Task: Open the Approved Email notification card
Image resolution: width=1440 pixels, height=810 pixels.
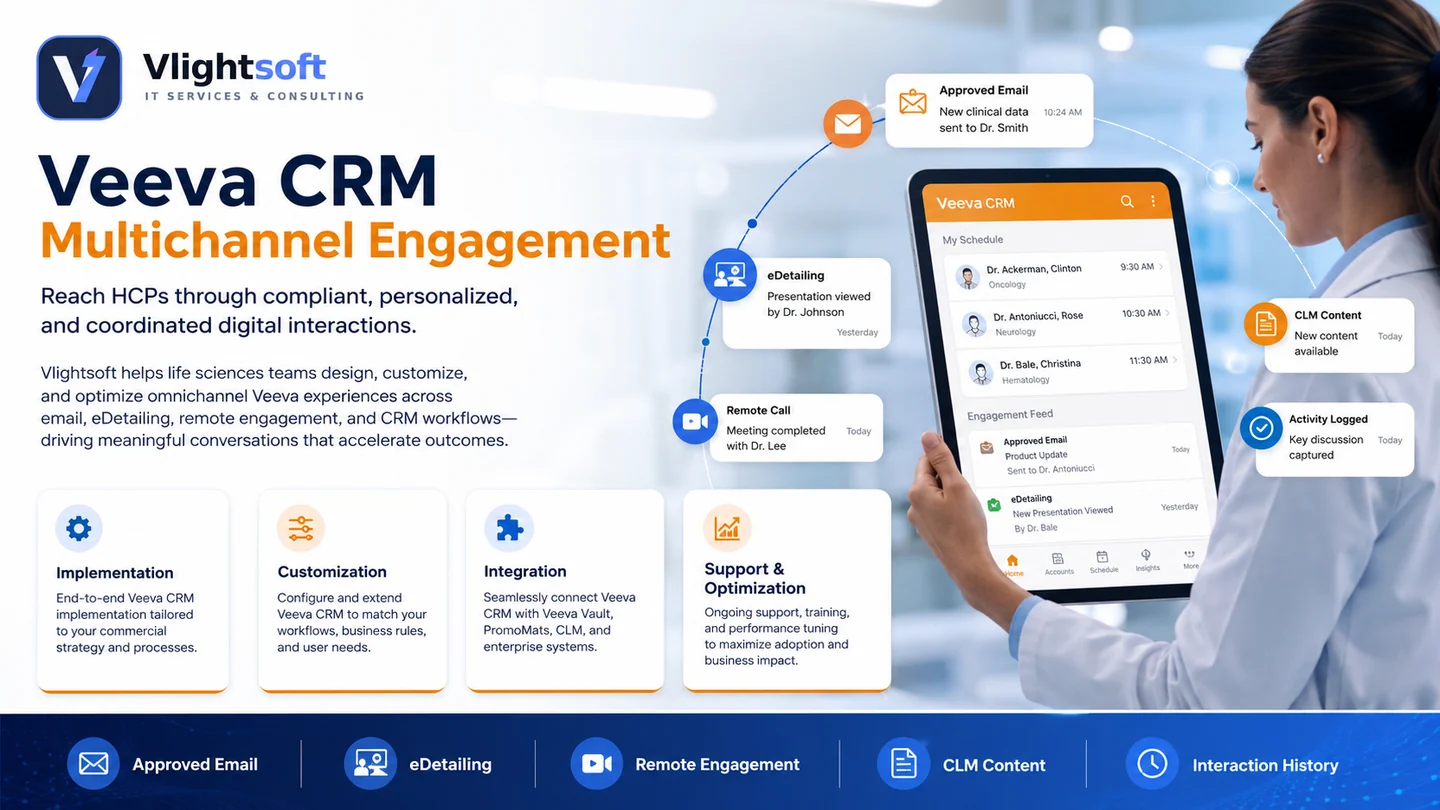Action: [989, 110]
